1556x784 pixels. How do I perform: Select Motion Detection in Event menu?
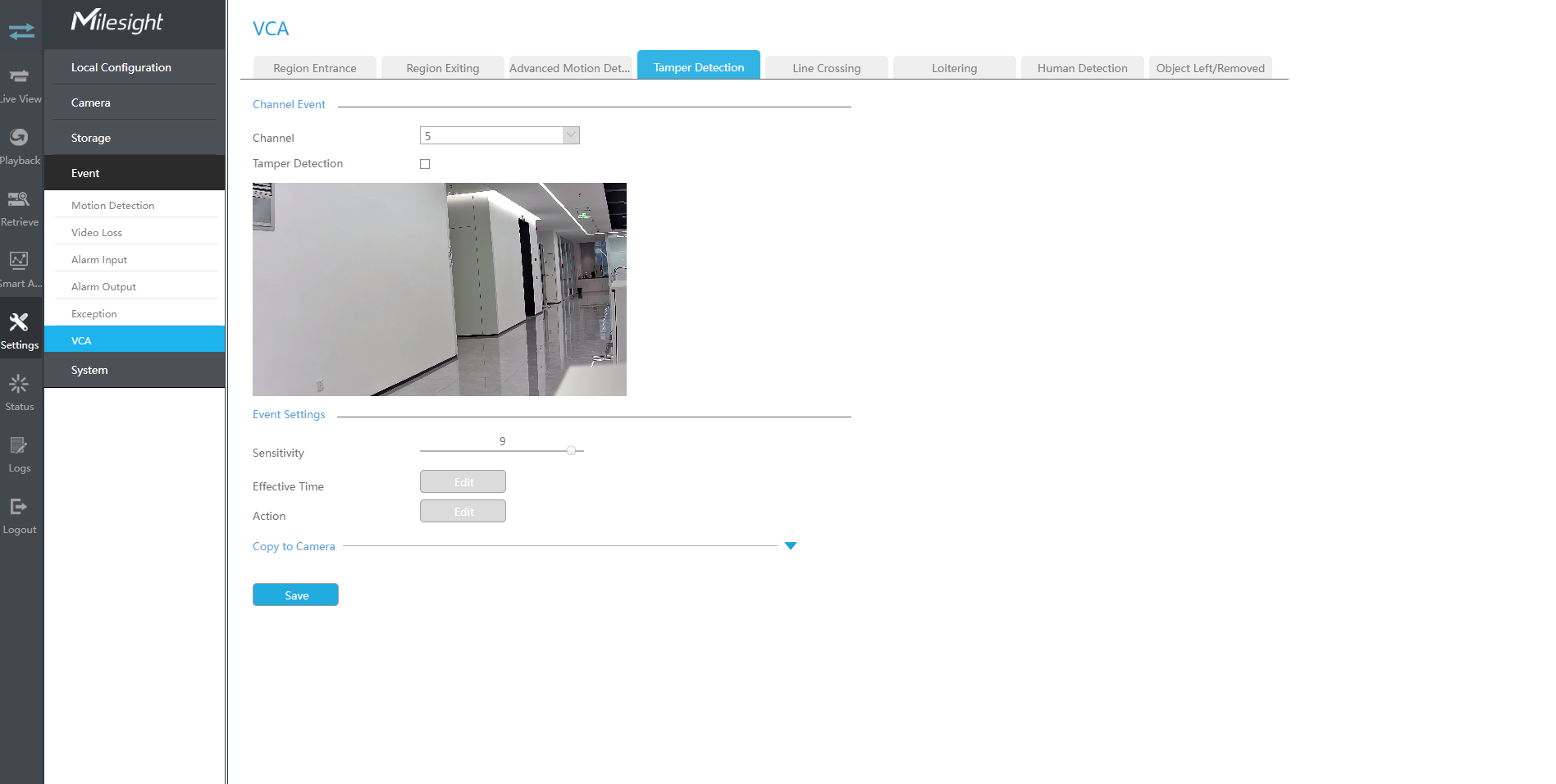point(113,206)
